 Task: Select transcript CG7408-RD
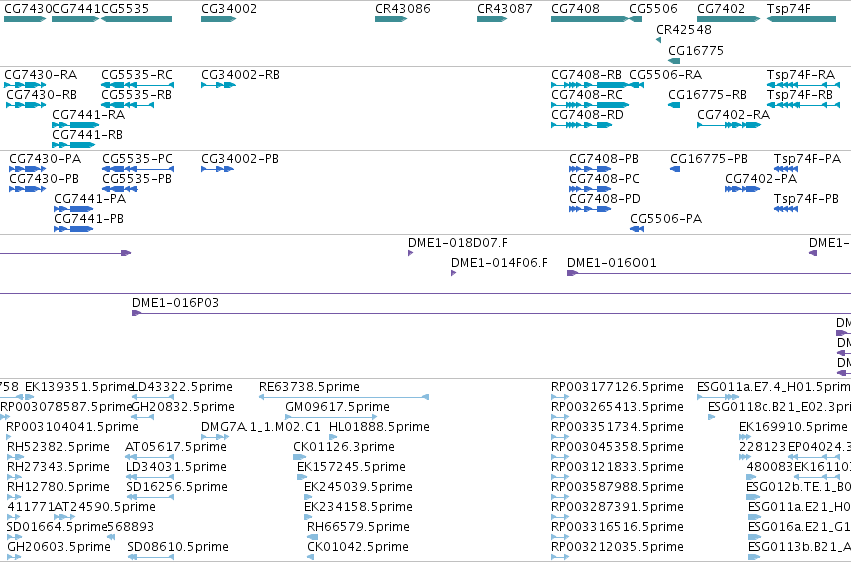587,115
